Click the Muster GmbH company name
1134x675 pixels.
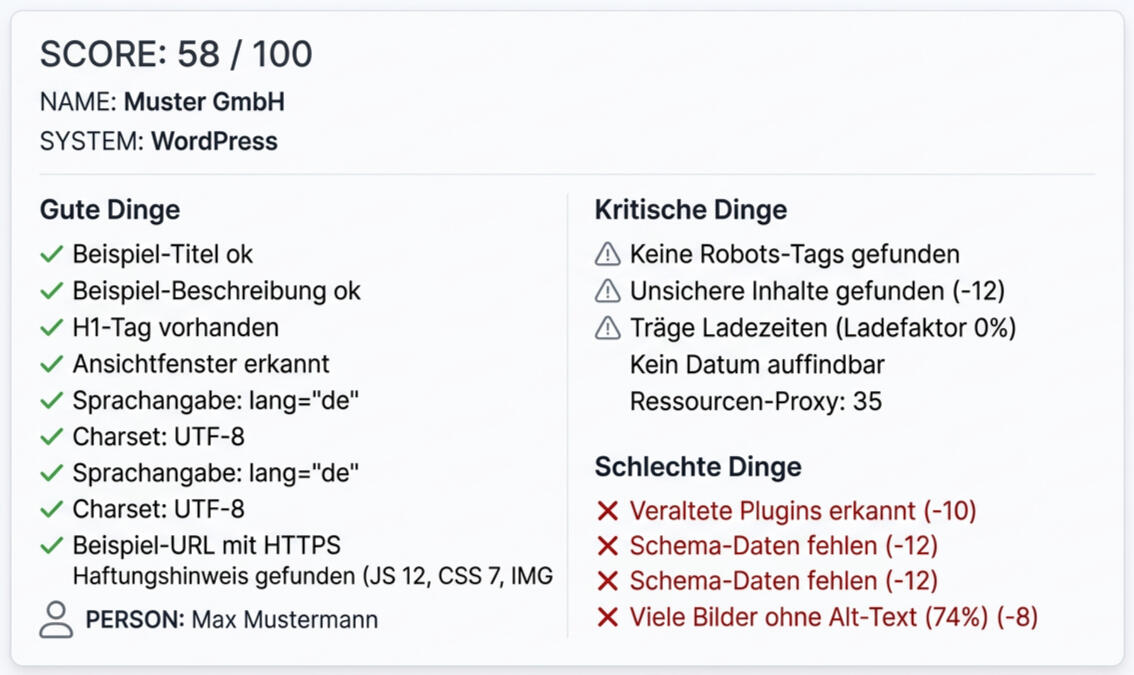point(204,102)
